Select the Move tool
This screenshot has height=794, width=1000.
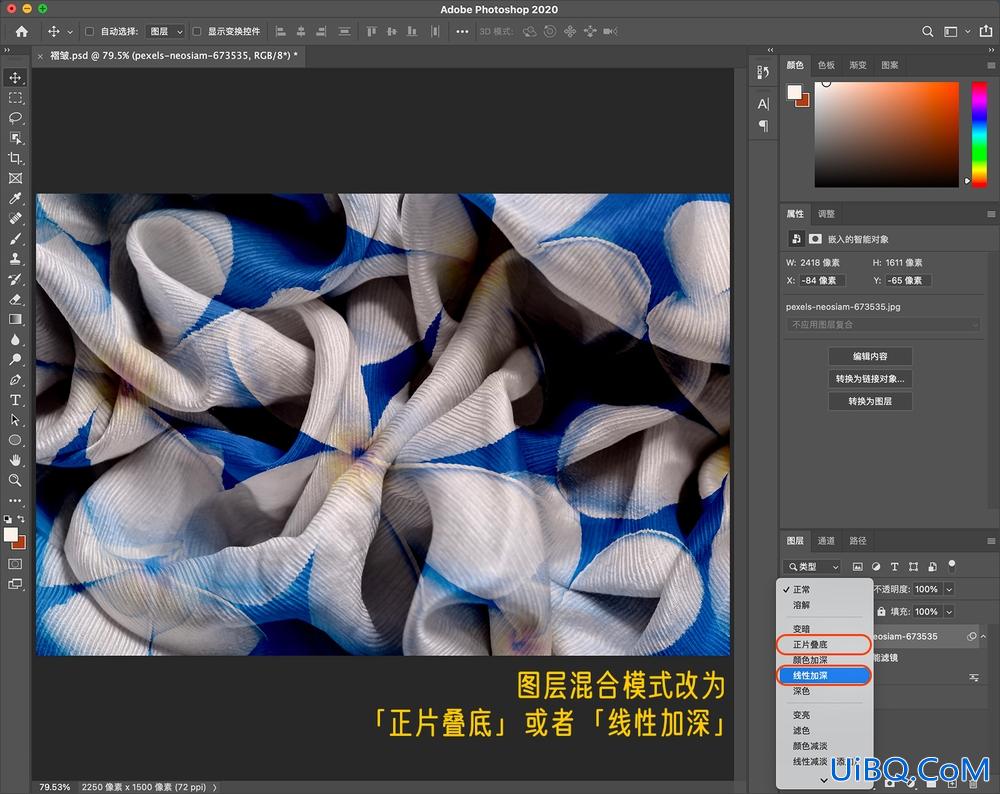(x=15, y=78)
